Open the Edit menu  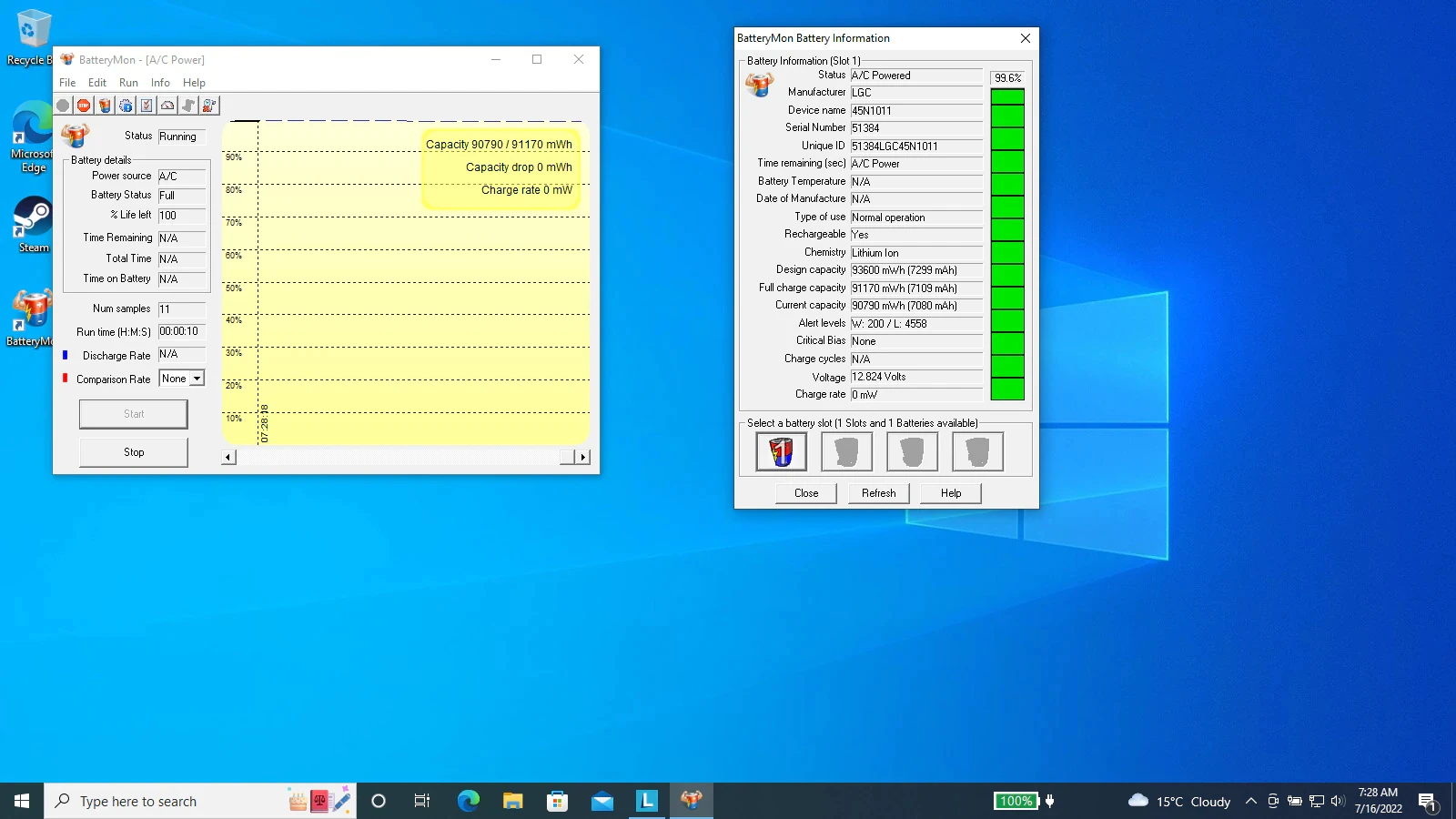click(97, 83)
